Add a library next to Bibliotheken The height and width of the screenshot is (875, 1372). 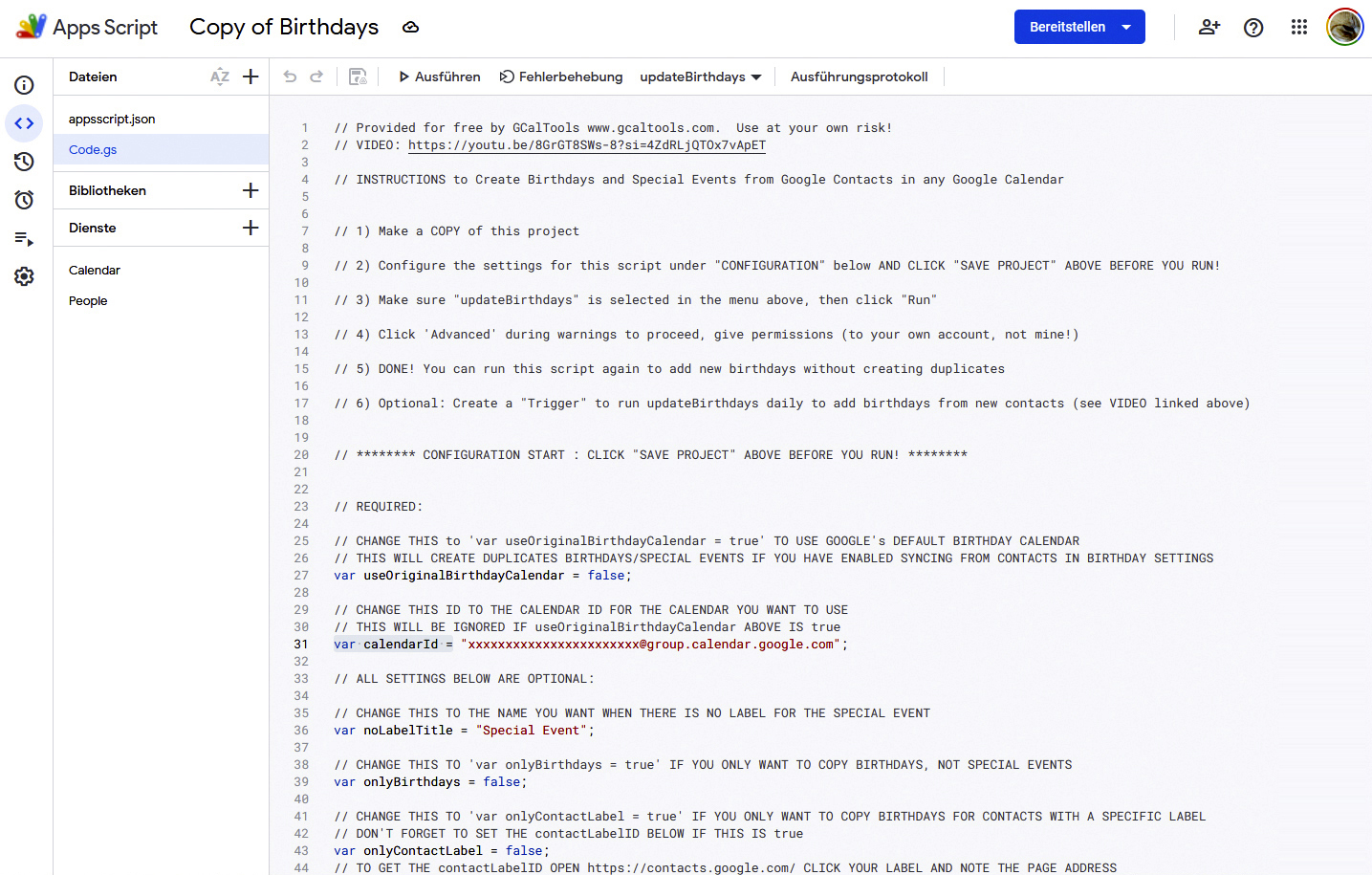click(250, 190)
